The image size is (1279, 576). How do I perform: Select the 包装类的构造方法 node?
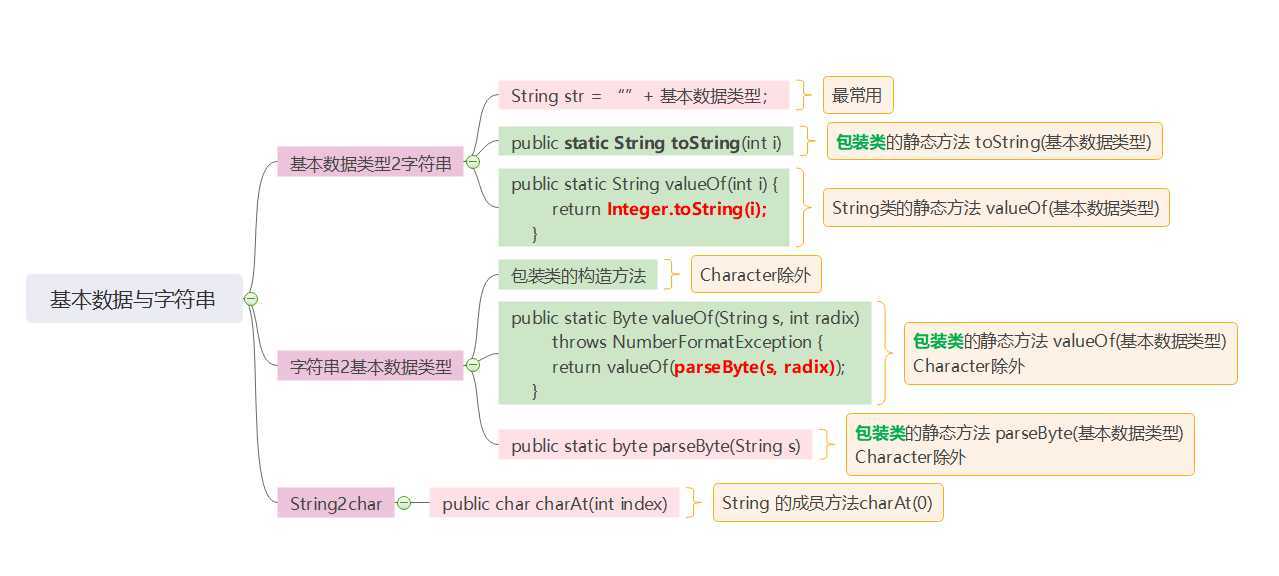tap(578, 275)
